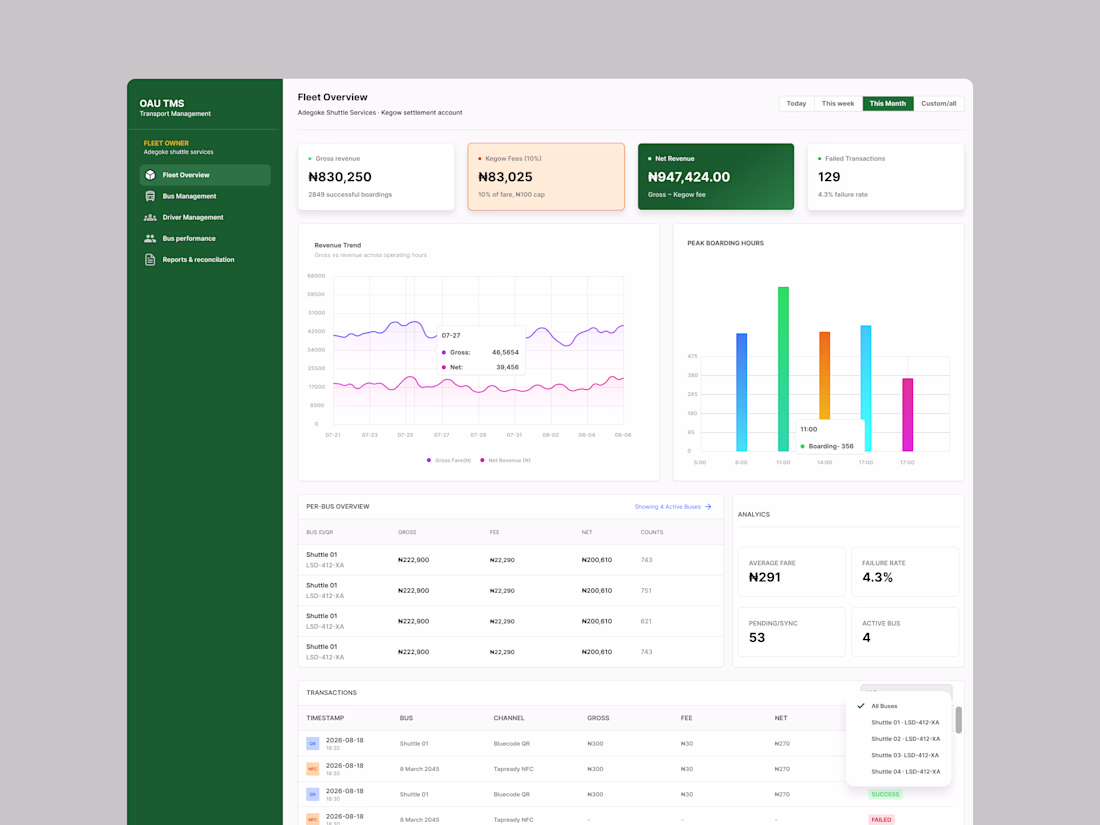This screenshot has height=825, width=1100.
Task: Open Reports & reconciliation page
Action: coord(205,260)
